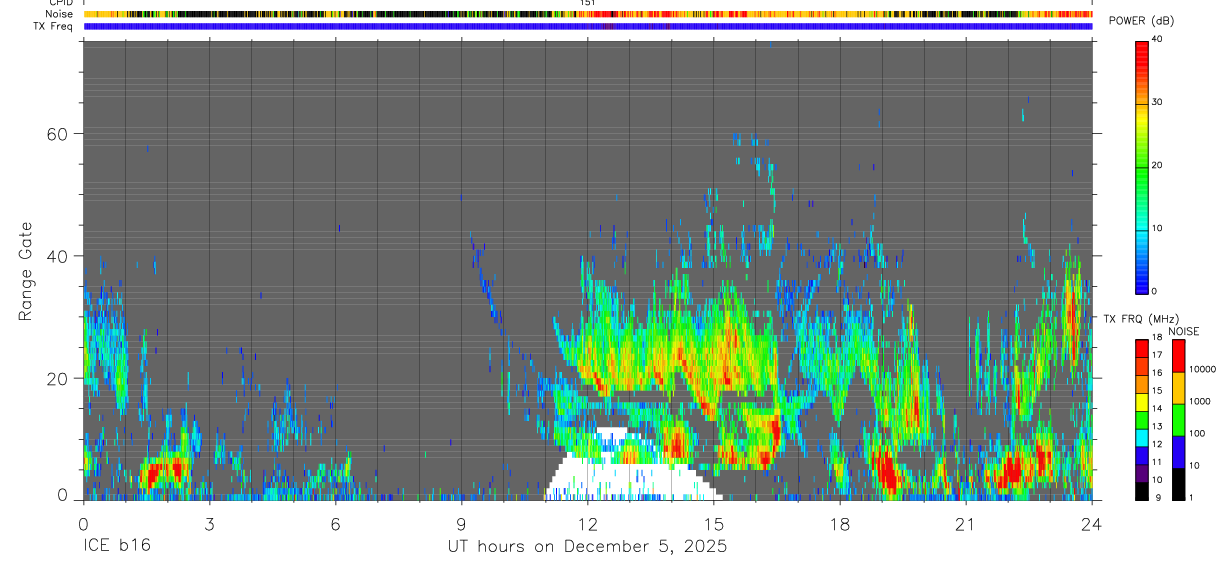Pick the green segment of NOISE bar
The height and width of the screenshot is (567, 1228).
(1178, 420)
